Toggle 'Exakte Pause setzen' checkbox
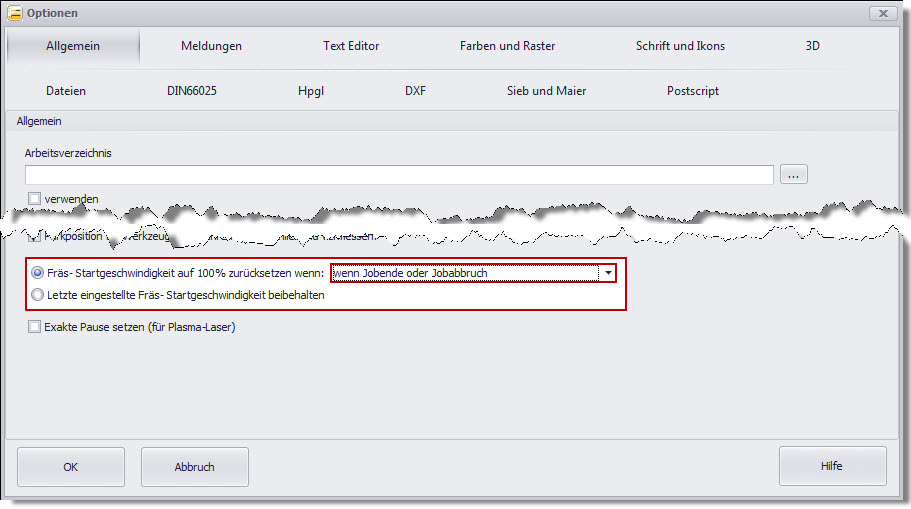This screenshot has height=509, width=911. click(x=35, y=326)
